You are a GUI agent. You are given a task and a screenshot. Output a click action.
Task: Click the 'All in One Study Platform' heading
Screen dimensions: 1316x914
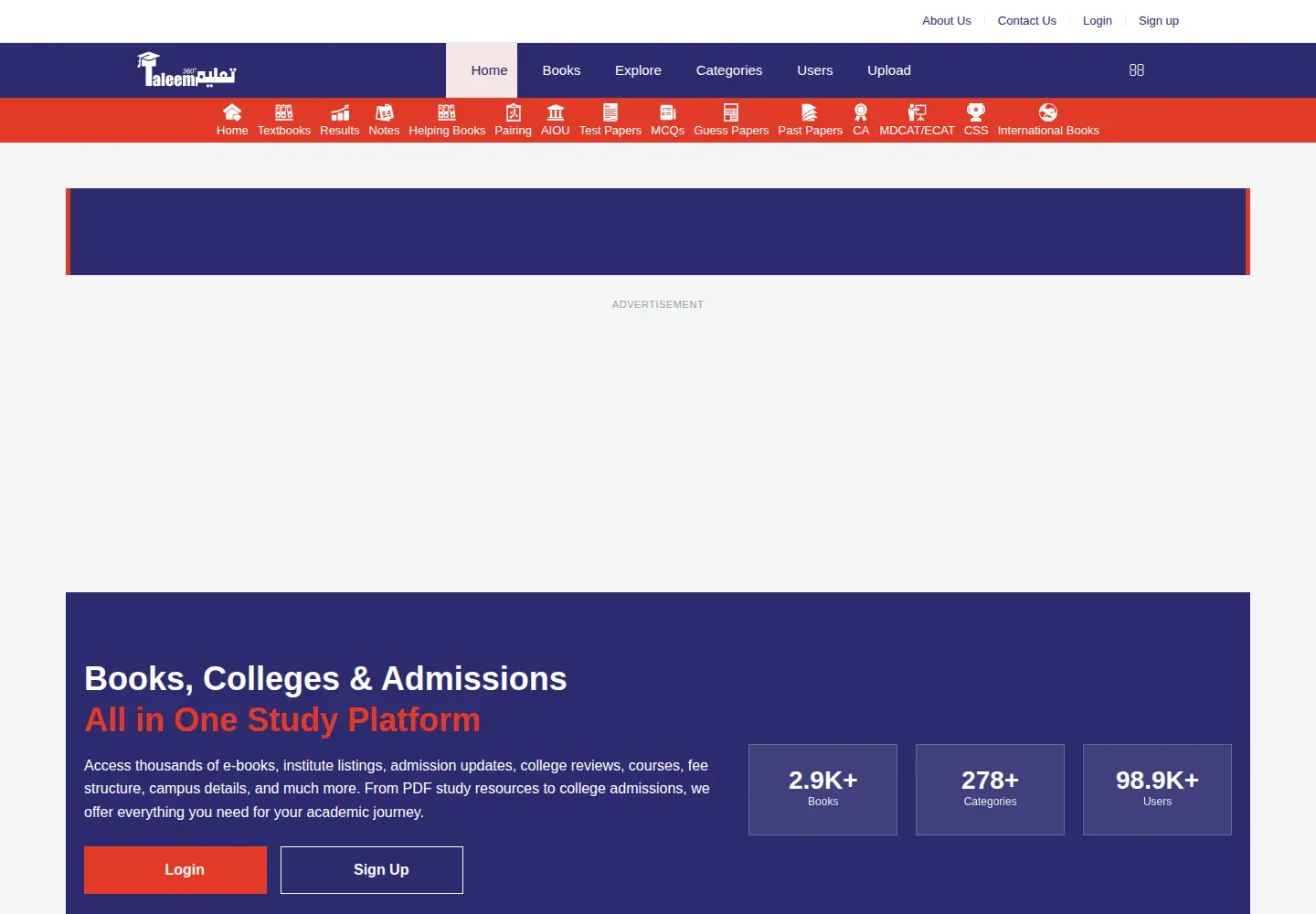coord(282,720)
